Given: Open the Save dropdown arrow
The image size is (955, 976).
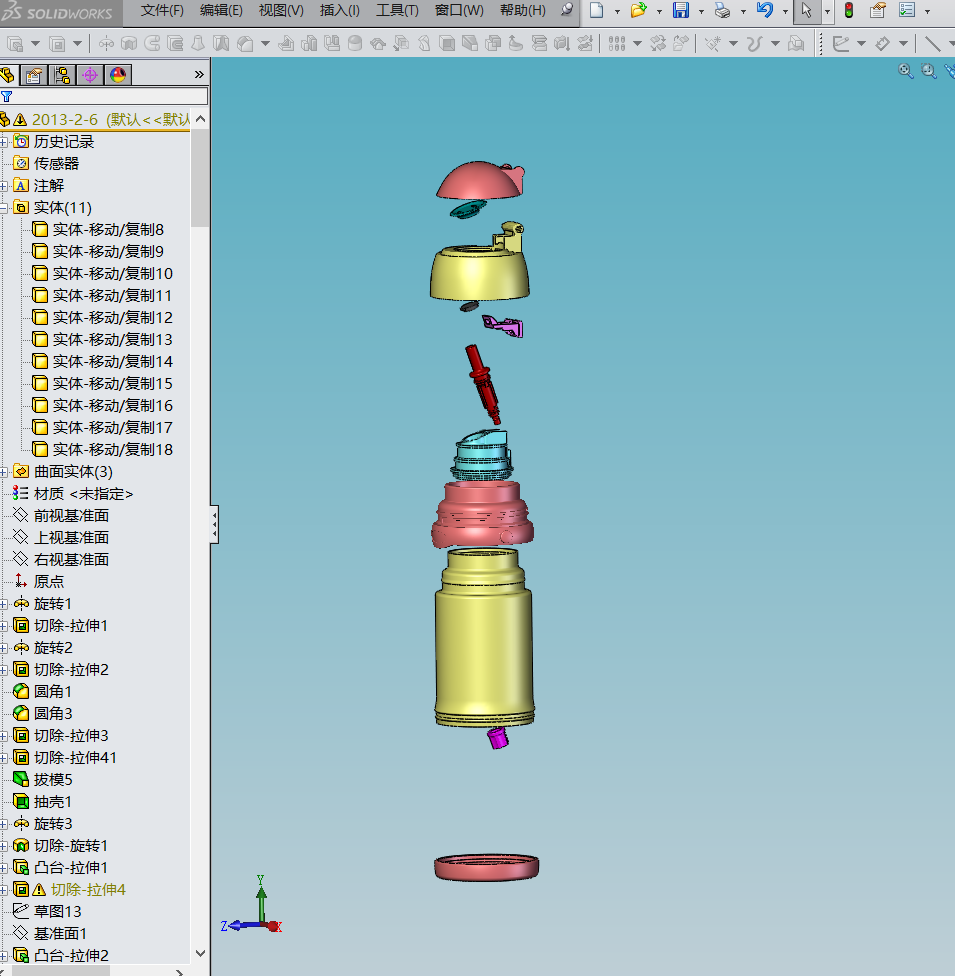Looking at the screenshot, I should 701,11.
